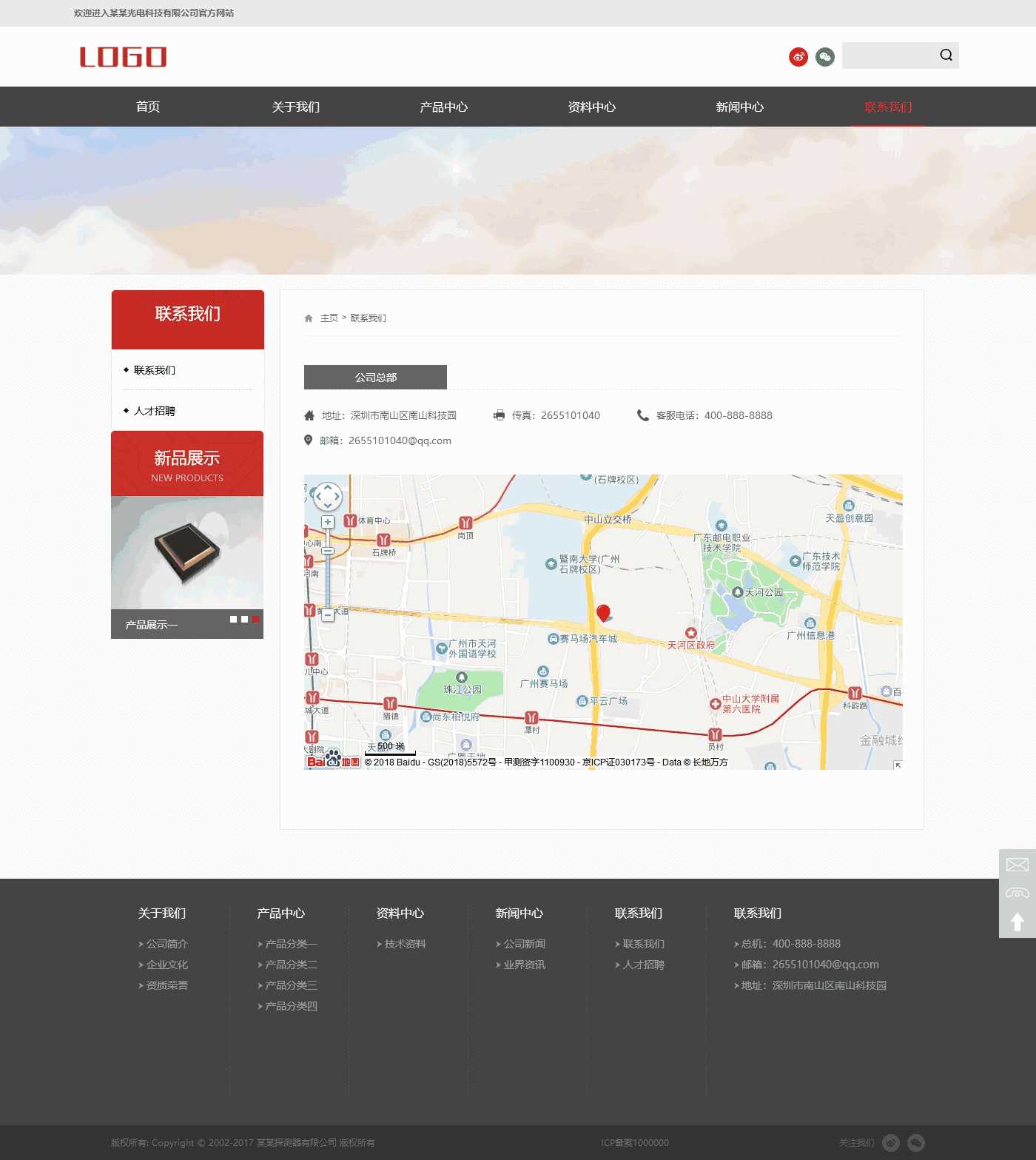Open 产品中心 in the navigation bar

pyautogui.click(x=443, y=107)
